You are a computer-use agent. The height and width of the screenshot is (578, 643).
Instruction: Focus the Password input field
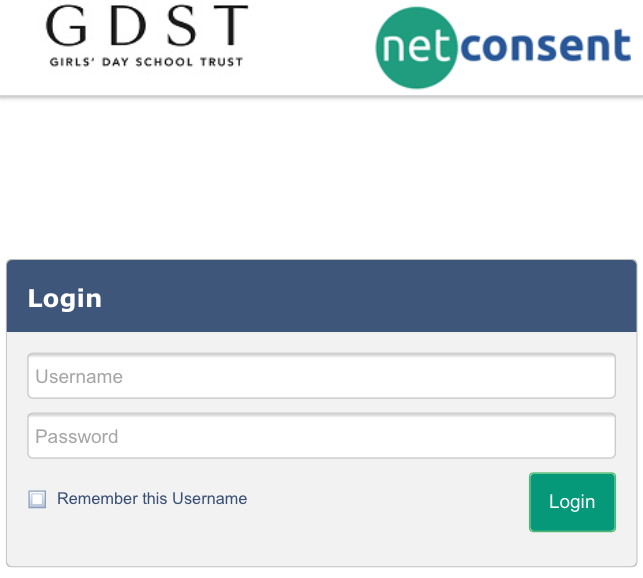coord(322,436)
